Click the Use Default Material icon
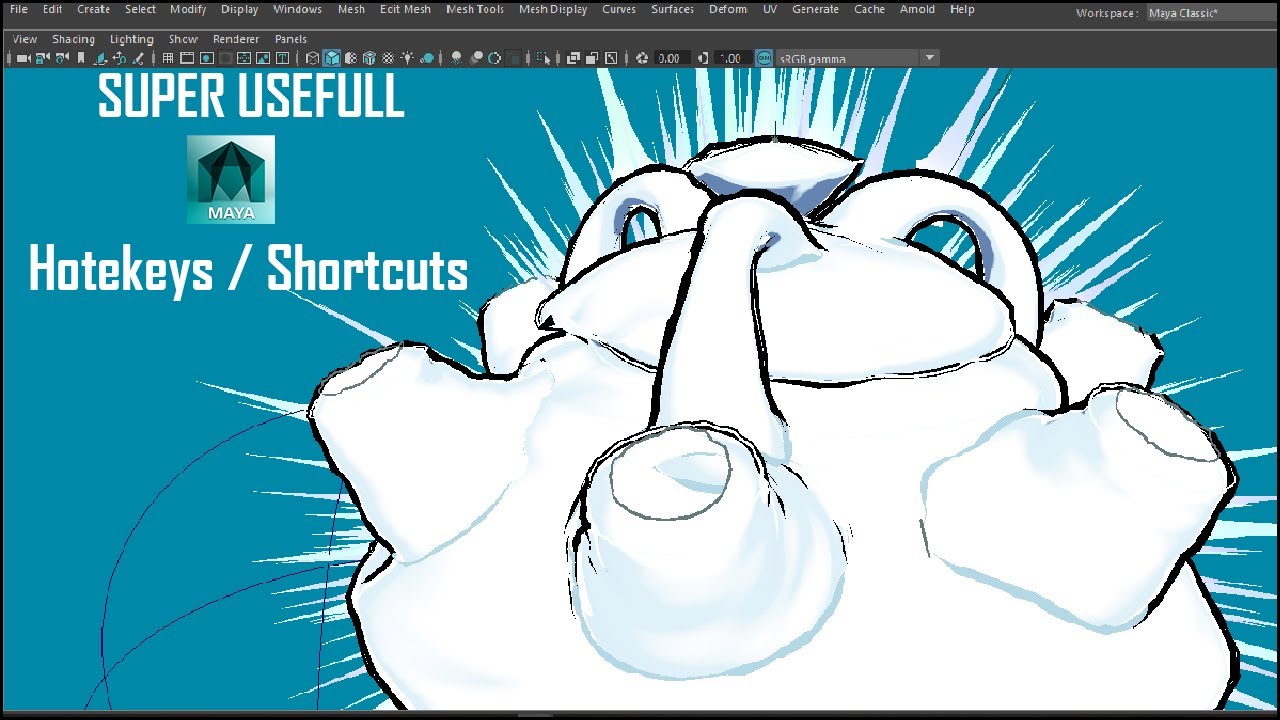 click(x=351, y=58)
